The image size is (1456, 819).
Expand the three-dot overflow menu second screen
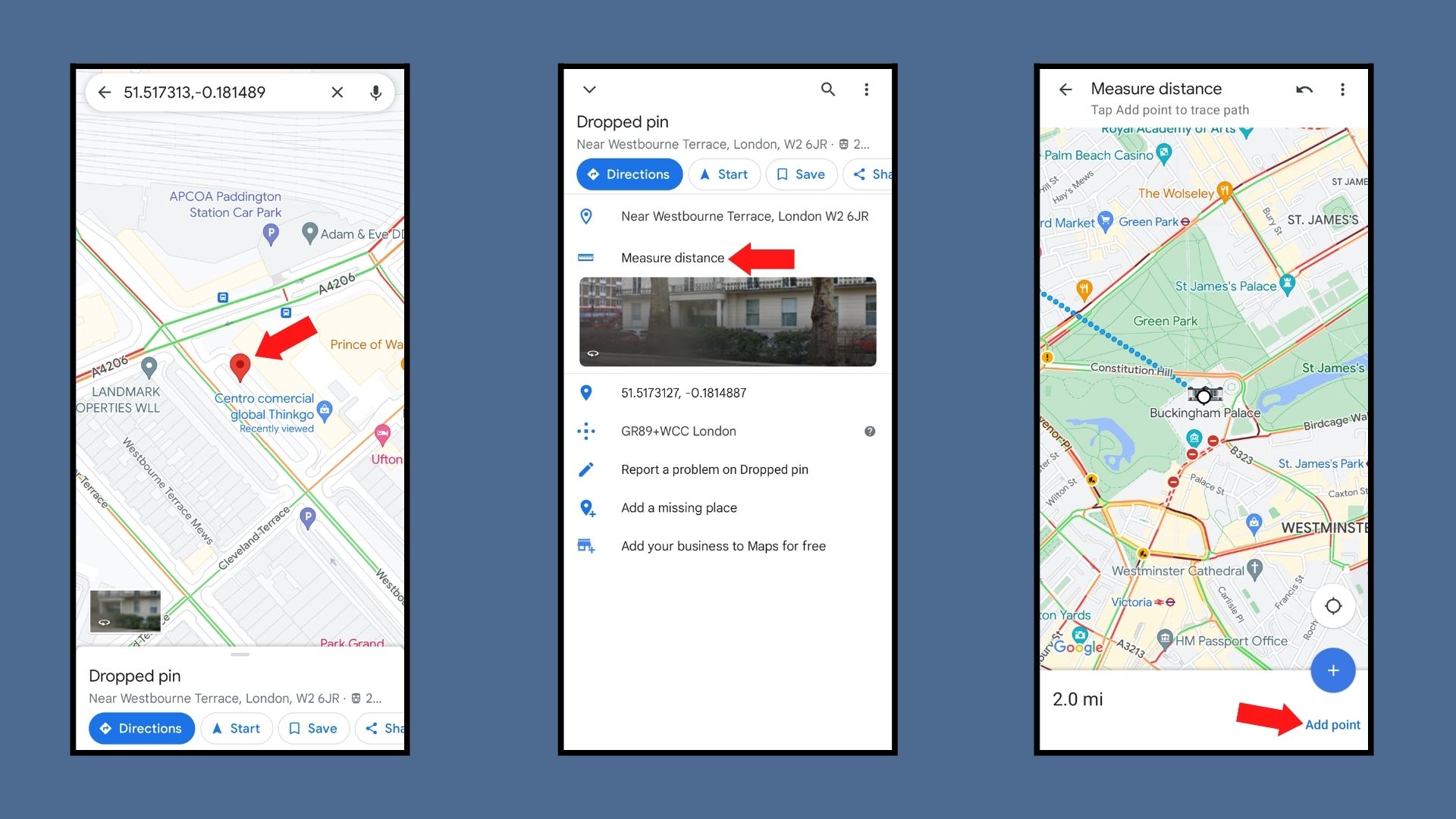pyautogui.click(x=866, y=90)
